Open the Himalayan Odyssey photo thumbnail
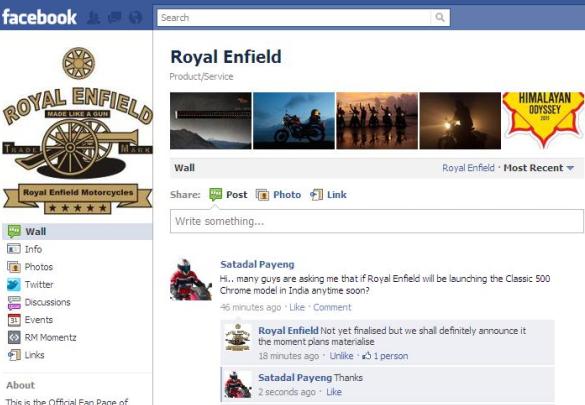 coord(544,121)
